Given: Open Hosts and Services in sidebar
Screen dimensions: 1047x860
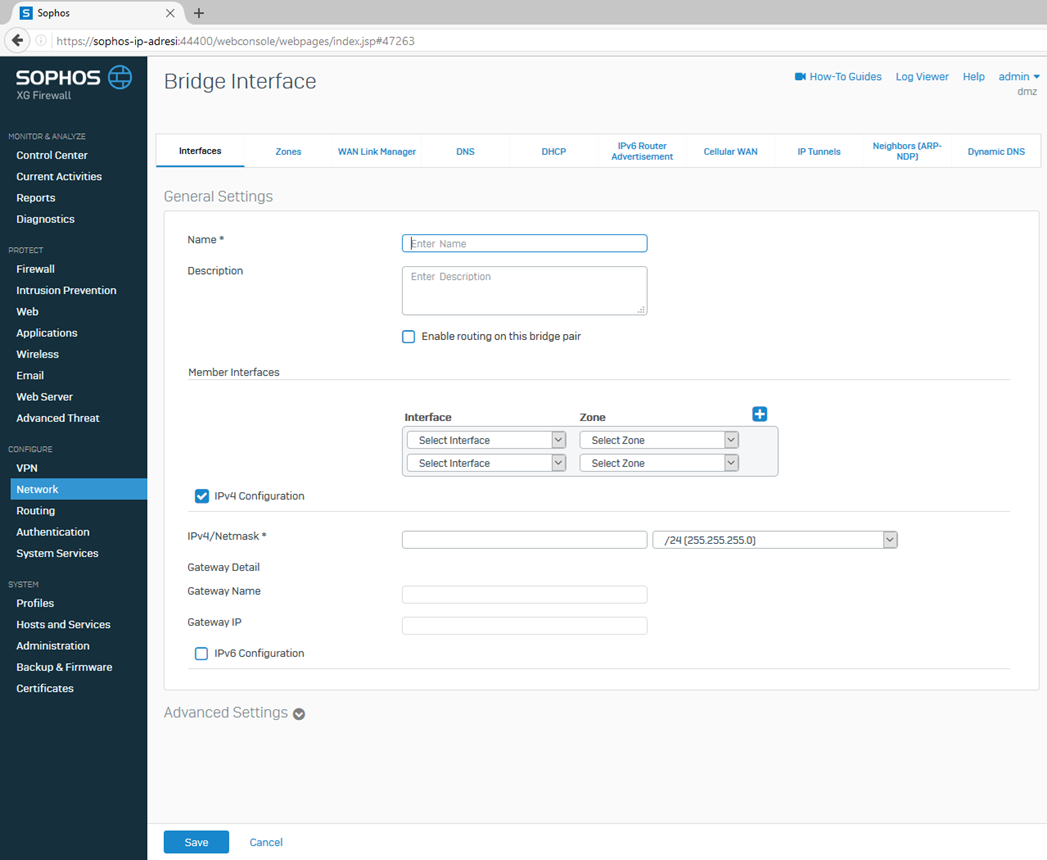Looking at the screenshot, I should [63, 624].
